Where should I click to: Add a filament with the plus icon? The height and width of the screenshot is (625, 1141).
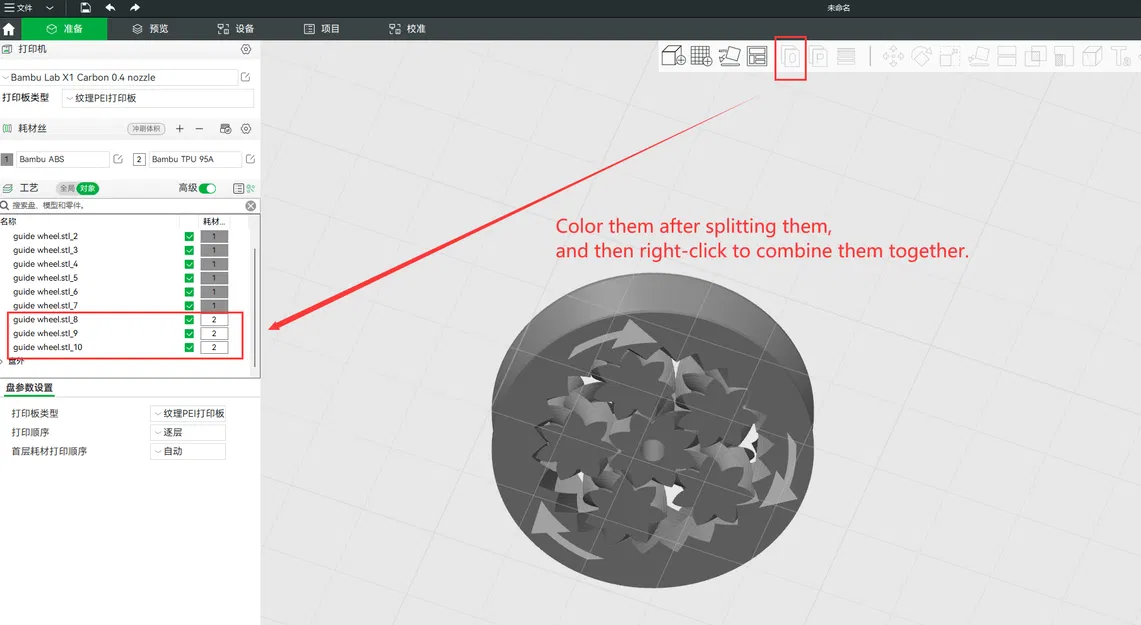tap(180, 129)
